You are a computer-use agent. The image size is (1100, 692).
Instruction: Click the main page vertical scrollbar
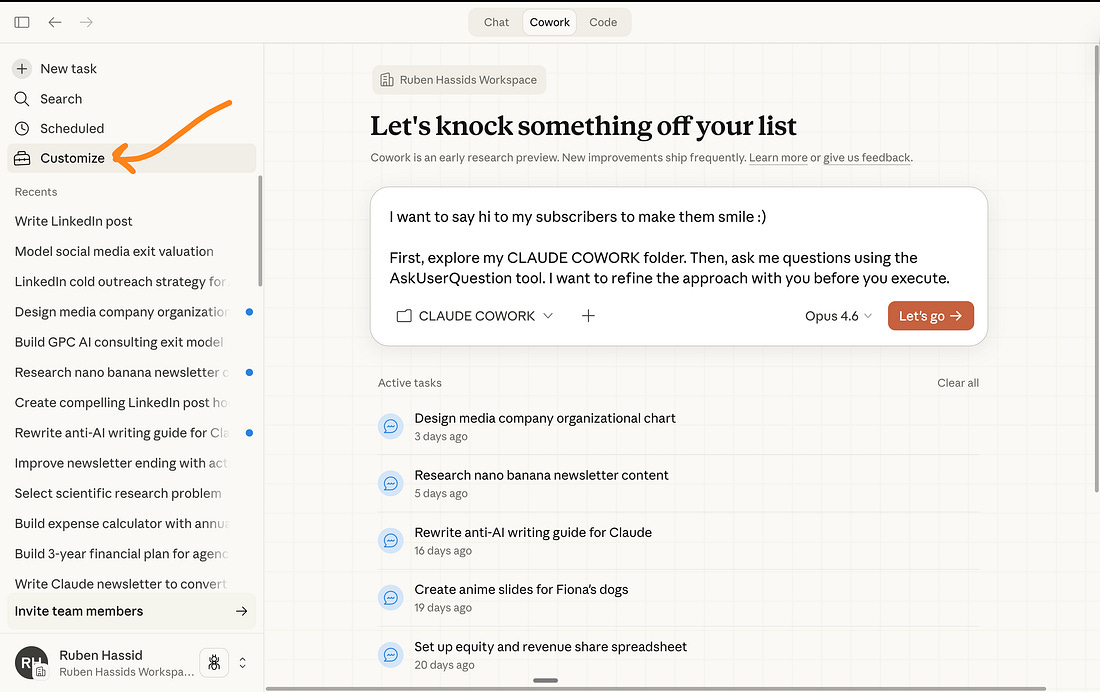pos(1096,268)
